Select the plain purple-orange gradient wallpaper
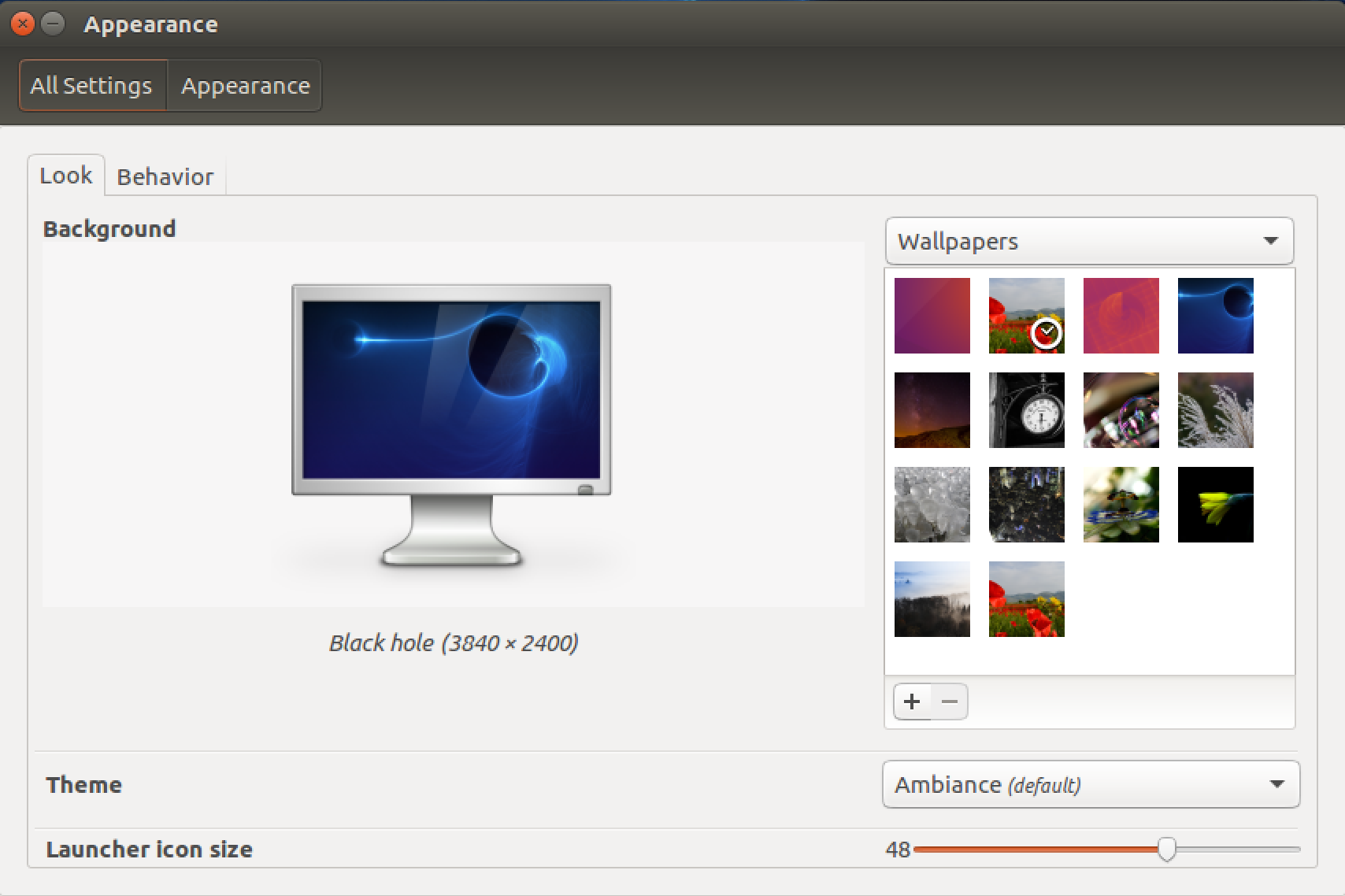 pyautogui.click(x=932, y=316)
